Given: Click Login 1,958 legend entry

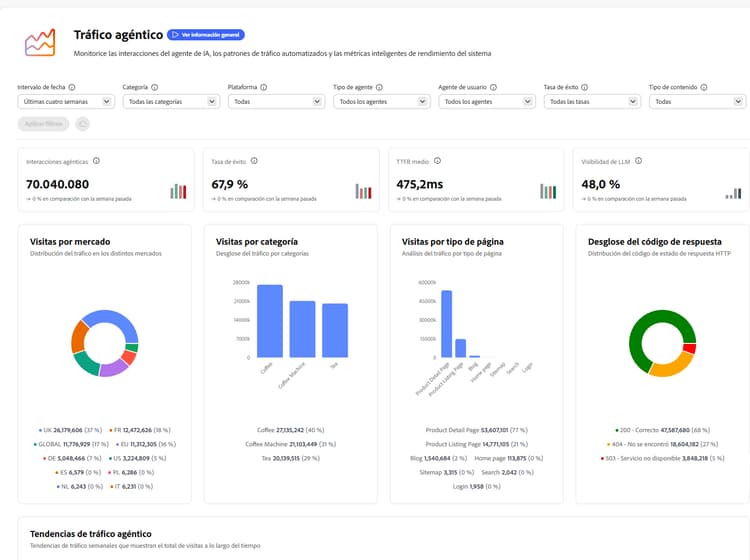Looking at the screenshot, I should tap(476, 486).
